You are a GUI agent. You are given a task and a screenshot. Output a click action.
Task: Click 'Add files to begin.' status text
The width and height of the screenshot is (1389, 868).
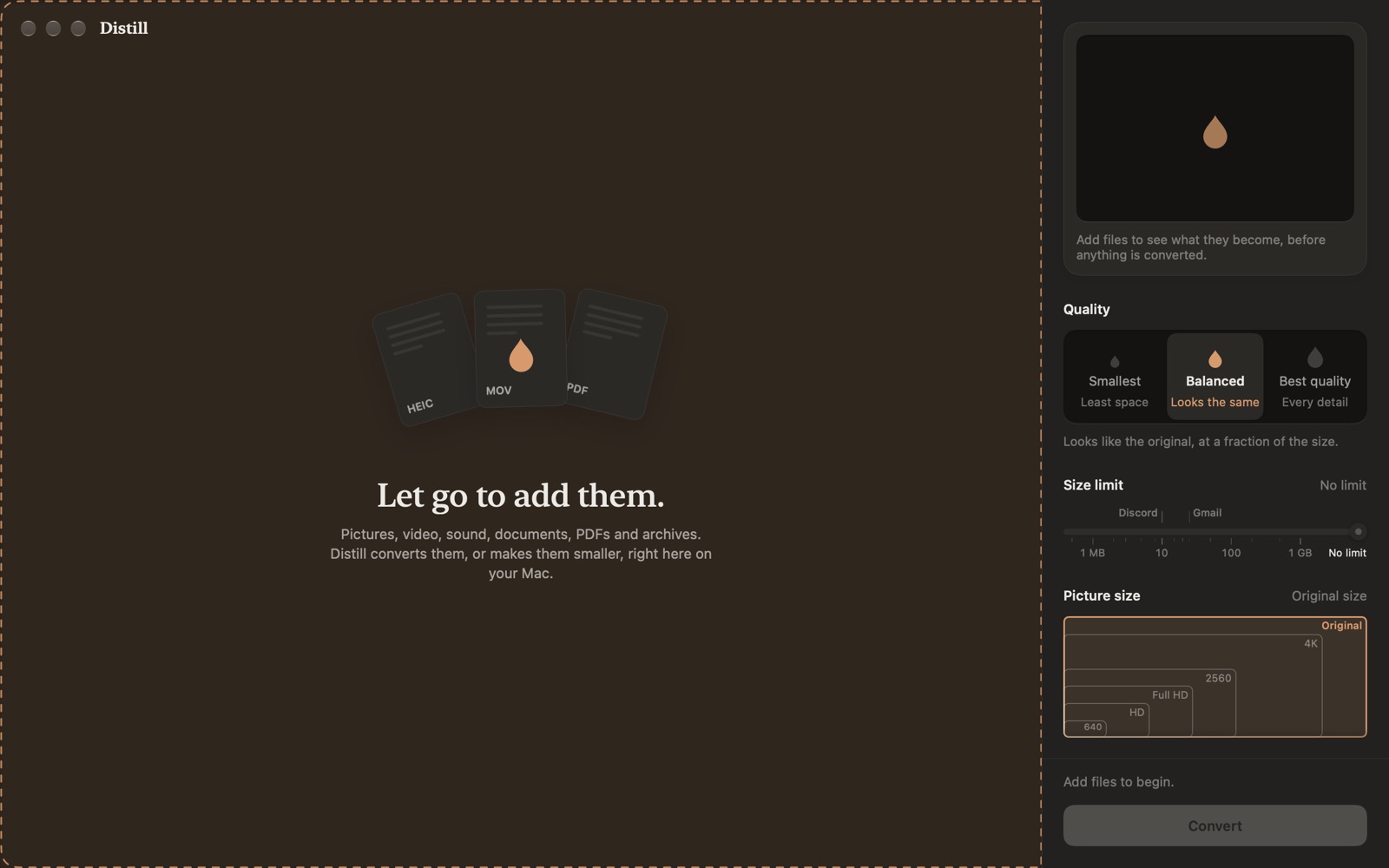[1118, 782]
